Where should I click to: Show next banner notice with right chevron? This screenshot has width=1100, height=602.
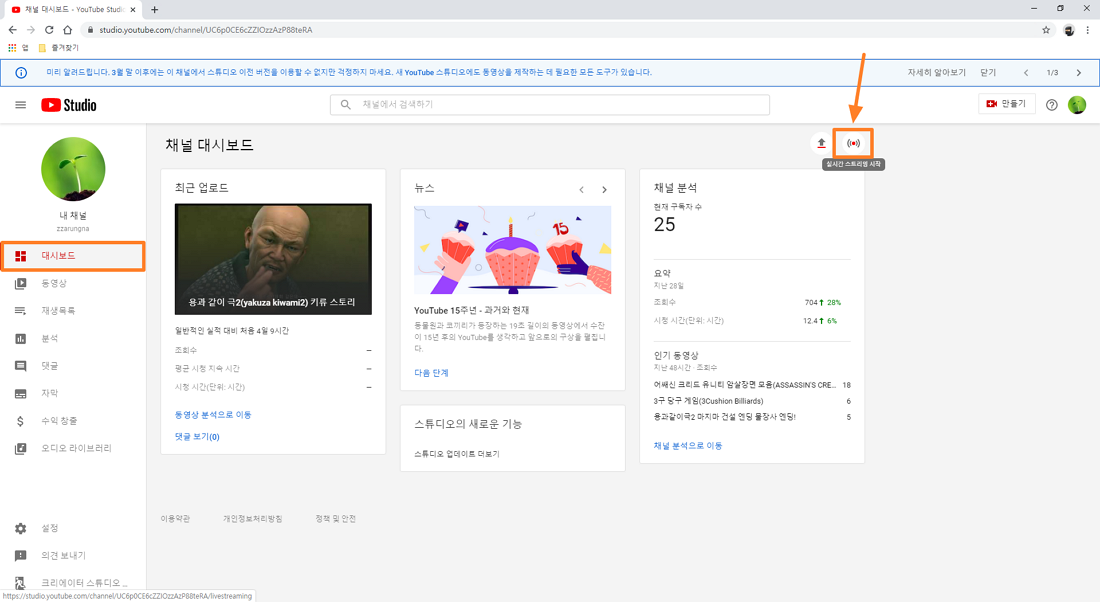click(1079, 72)
